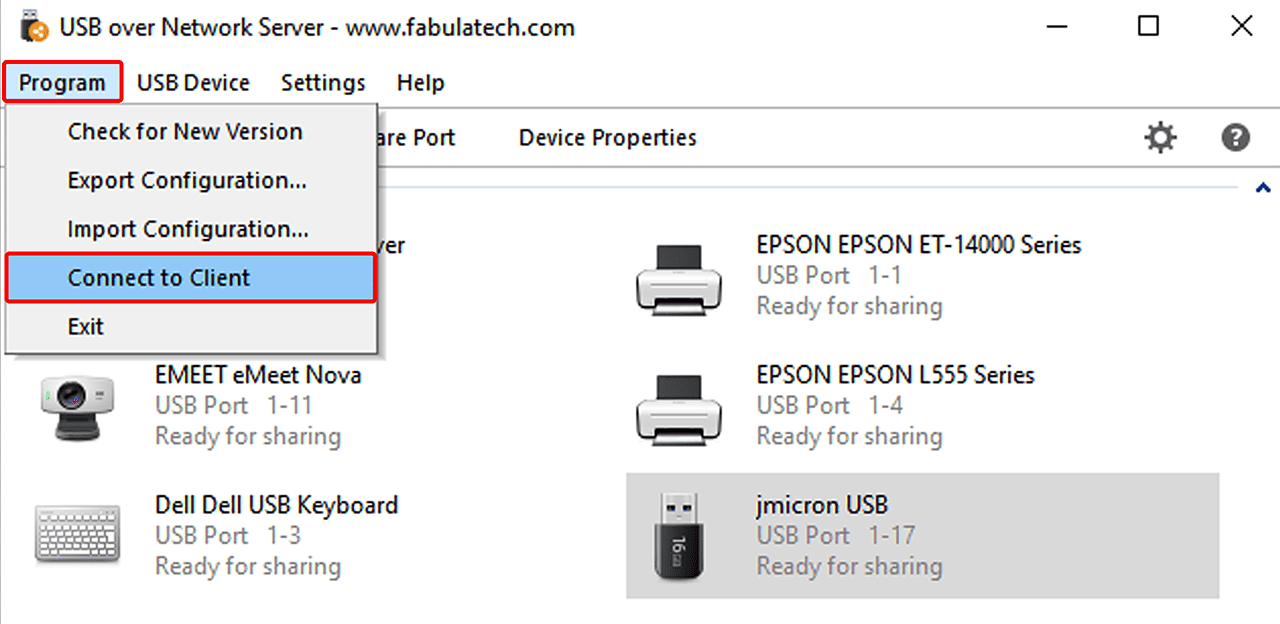Click the app icon in title bar
The height and width of the screenshot is (624, 1280).
34,27
